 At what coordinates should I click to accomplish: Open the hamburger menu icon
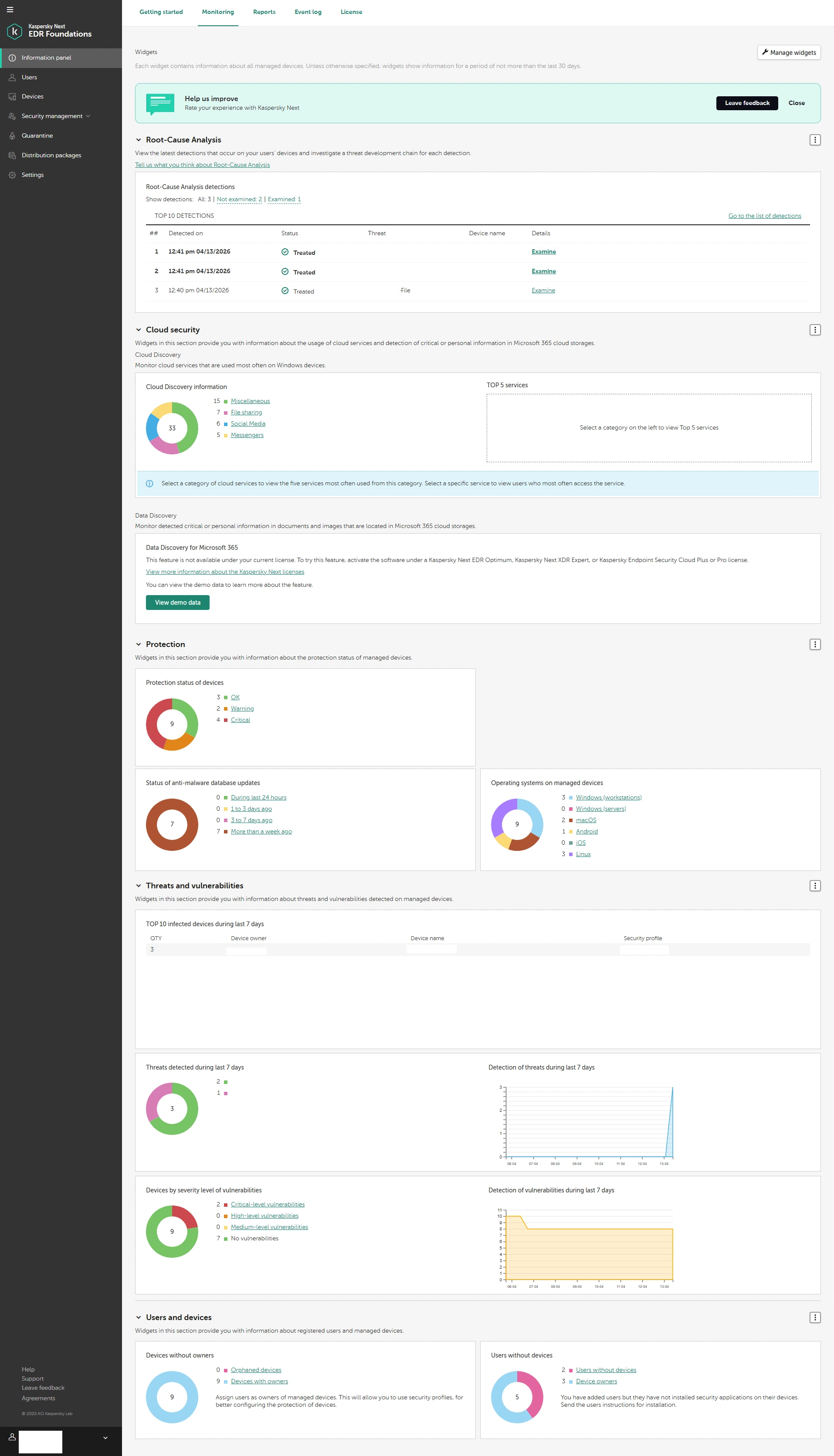coord(10,10)
